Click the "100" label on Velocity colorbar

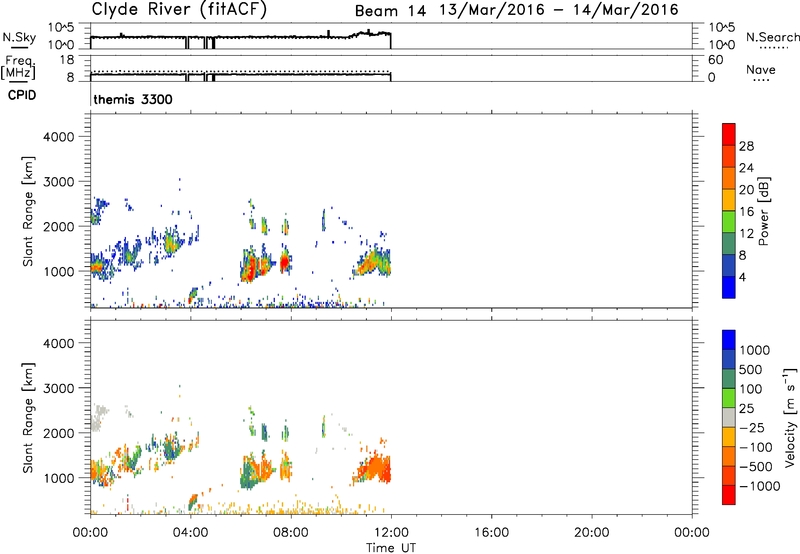[751, 389]
